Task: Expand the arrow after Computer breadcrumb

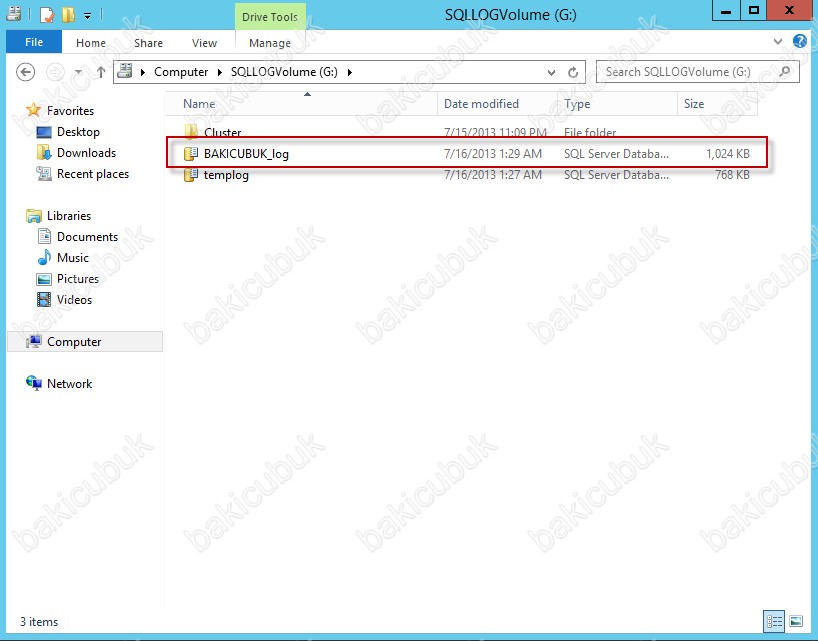Action: (220, 72)
